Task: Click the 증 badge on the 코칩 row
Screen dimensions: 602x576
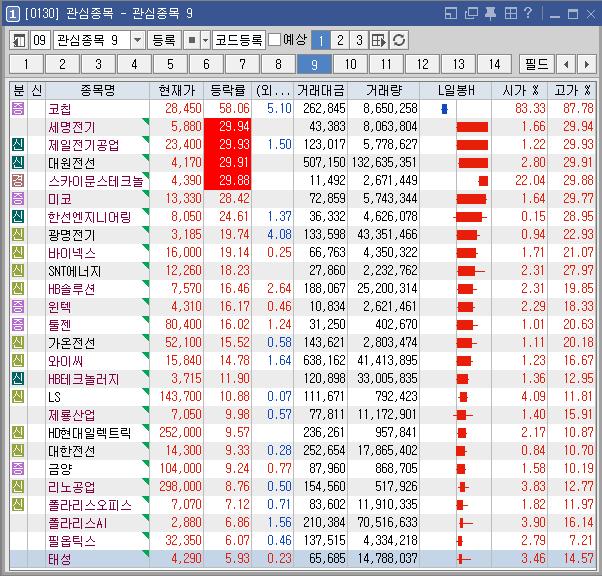Action: click(18, 109)
